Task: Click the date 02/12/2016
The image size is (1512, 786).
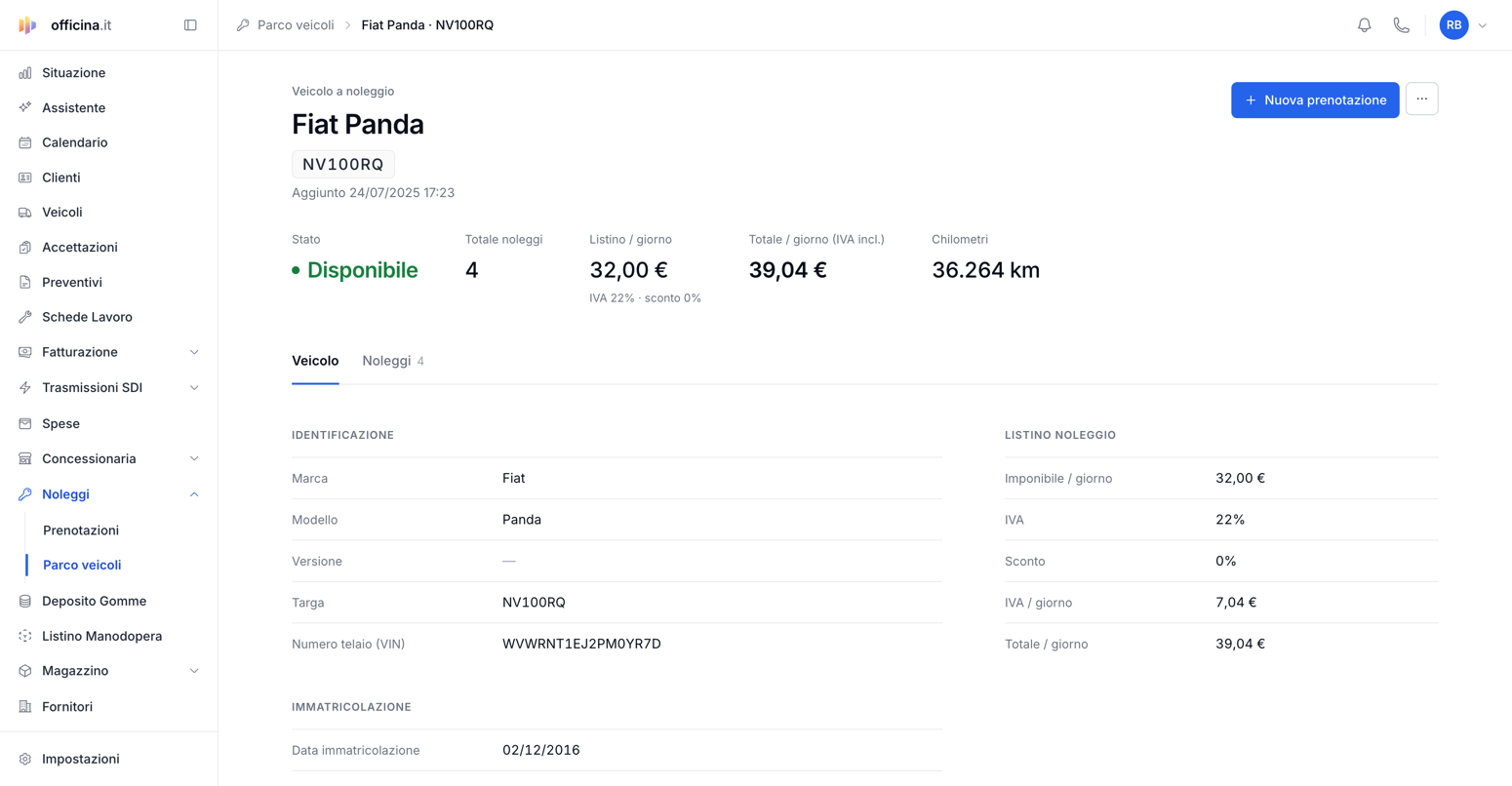Action: [541, 750]
